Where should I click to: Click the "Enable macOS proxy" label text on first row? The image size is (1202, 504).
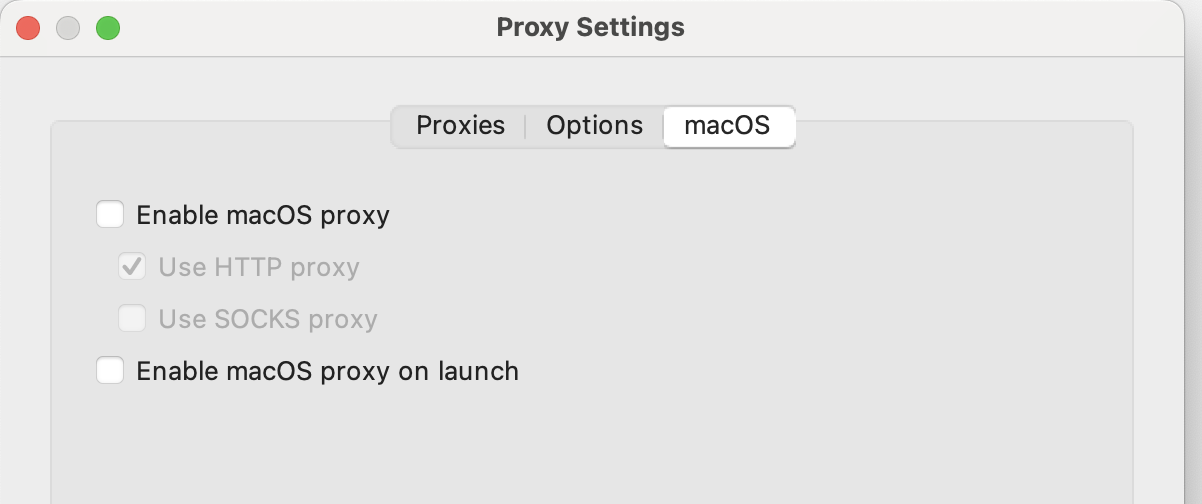tap(262, 215)
